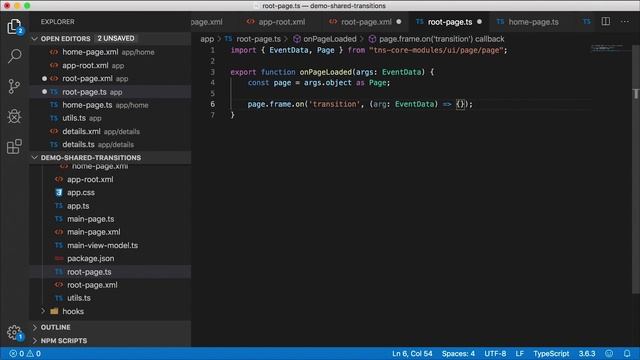
Task: Click the unsaved dot on root-page.xml tab
Action: pyautogui.click(x=399, y=22)
